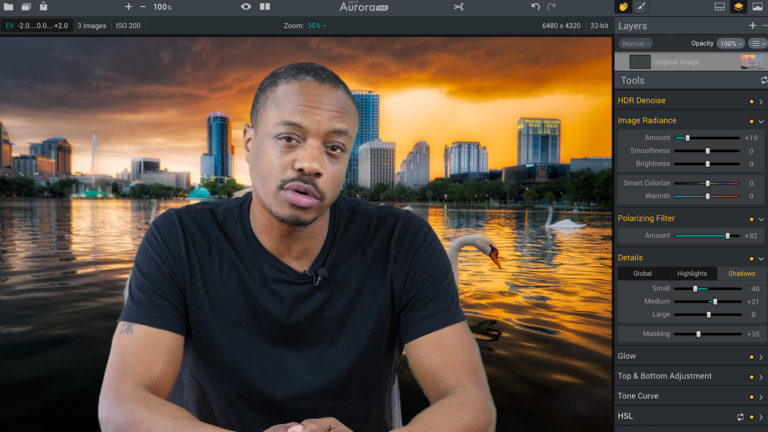
Task: Open the Opacity 100% dropdown
Action: tap(730, 44)
